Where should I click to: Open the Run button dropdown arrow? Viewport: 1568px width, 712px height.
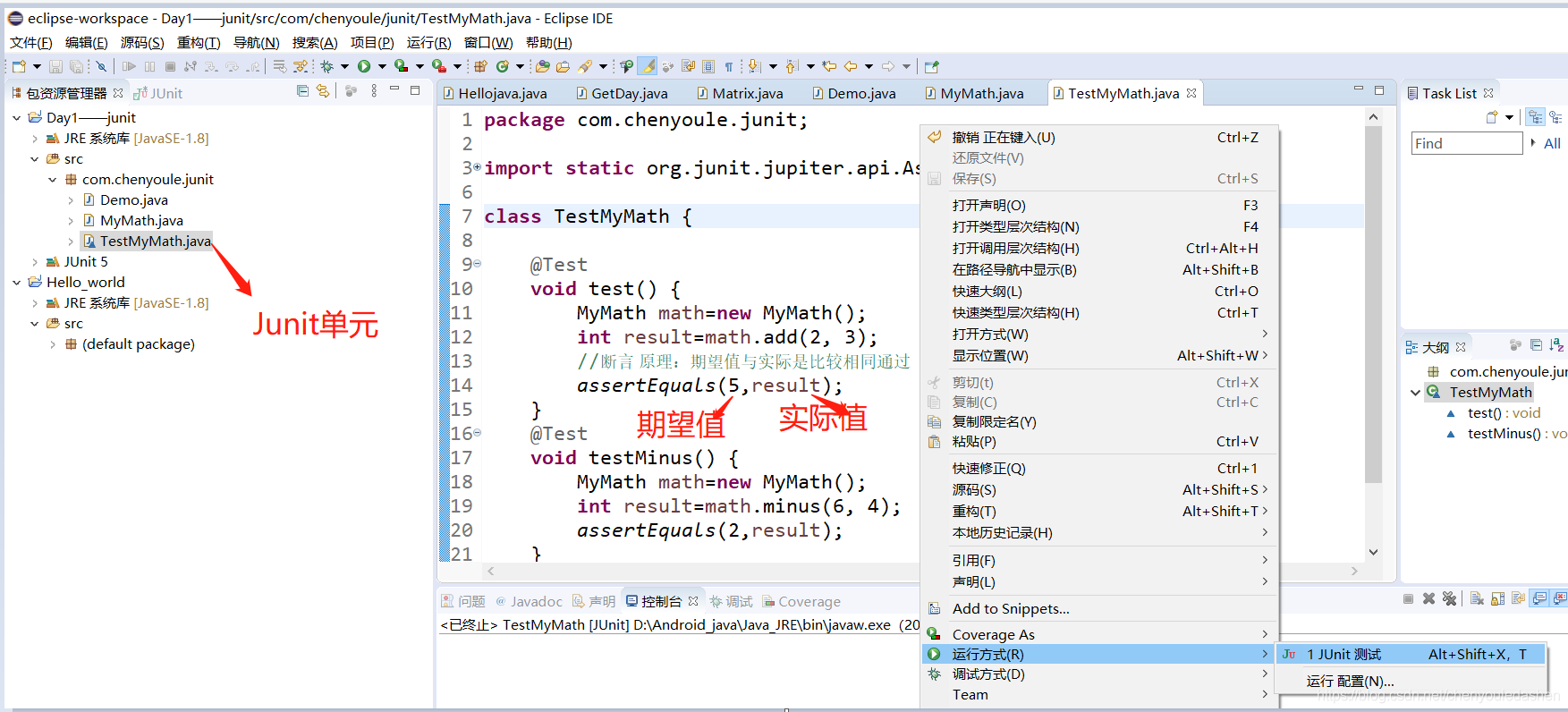[x=382, y=66]
